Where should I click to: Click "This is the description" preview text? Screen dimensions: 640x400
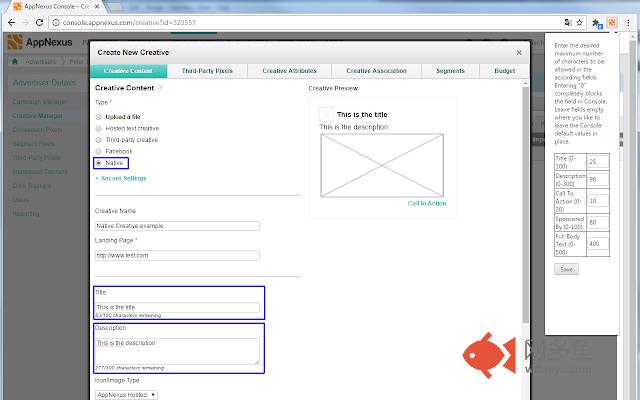pyautogui.click(x=353, y=127)
